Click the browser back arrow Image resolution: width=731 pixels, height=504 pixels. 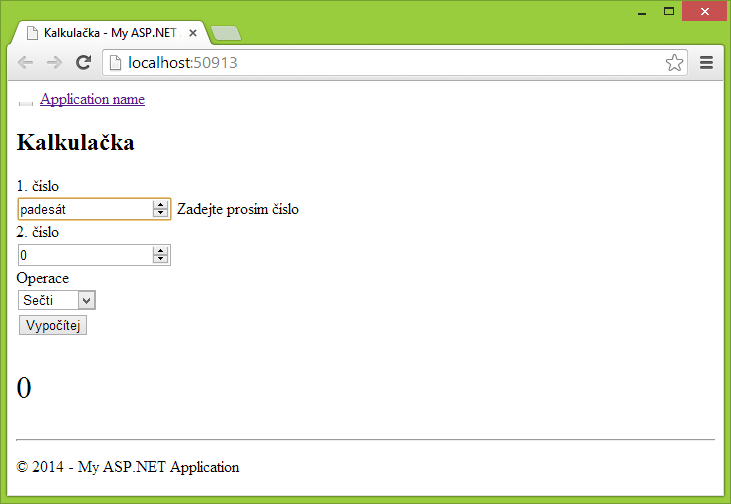25,62
